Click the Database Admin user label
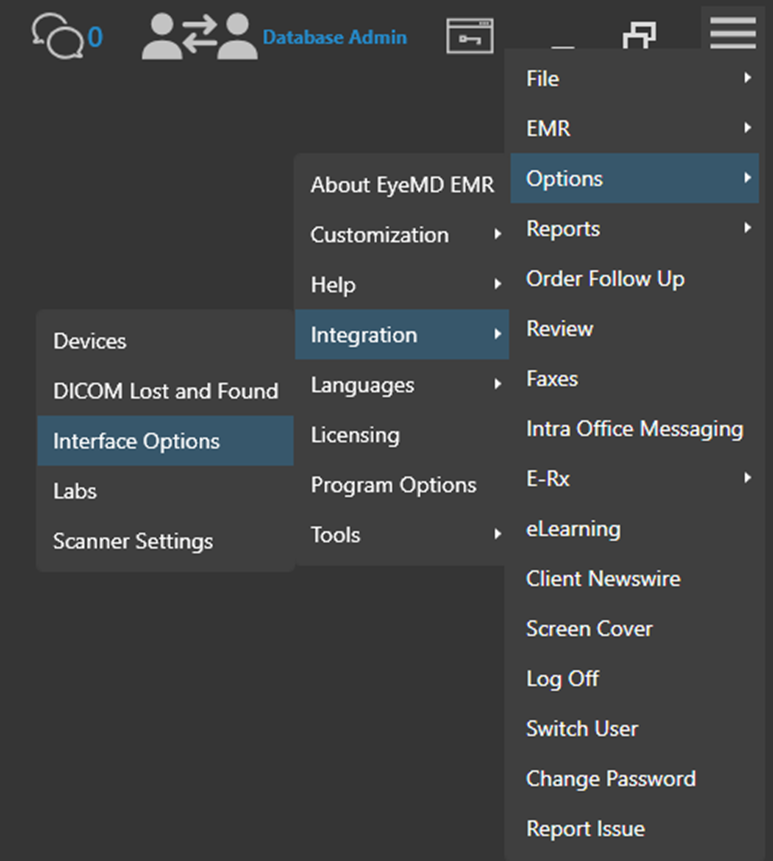This screenshot has height=861, width=773. pos(334,37)
